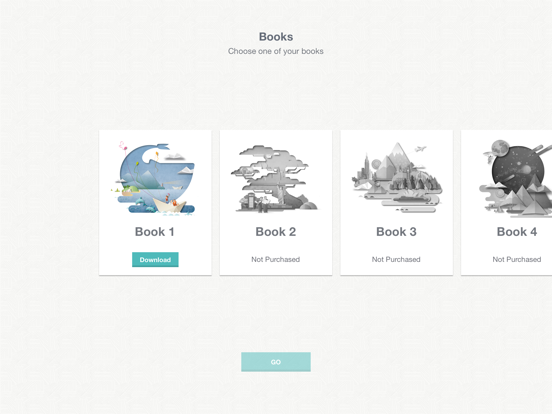Click the Book 4 title
The width and height of the screenshot is (552, 414).
(517, 232)
